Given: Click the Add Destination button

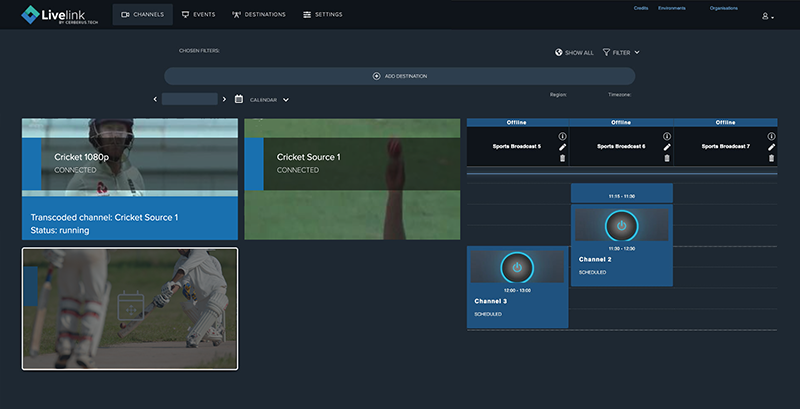Looking at the screenshot, I should coord(399,76).
